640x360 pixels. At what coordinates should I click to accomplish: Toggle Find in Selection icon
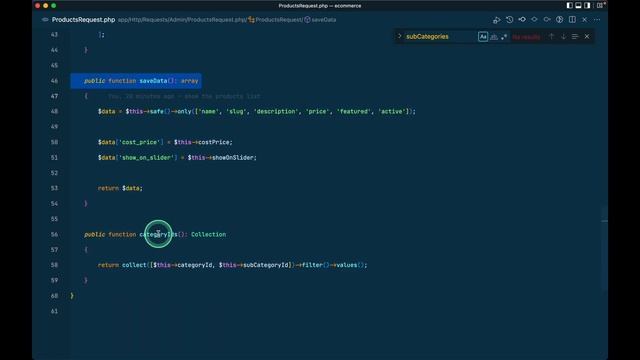(x=575, y=37)
